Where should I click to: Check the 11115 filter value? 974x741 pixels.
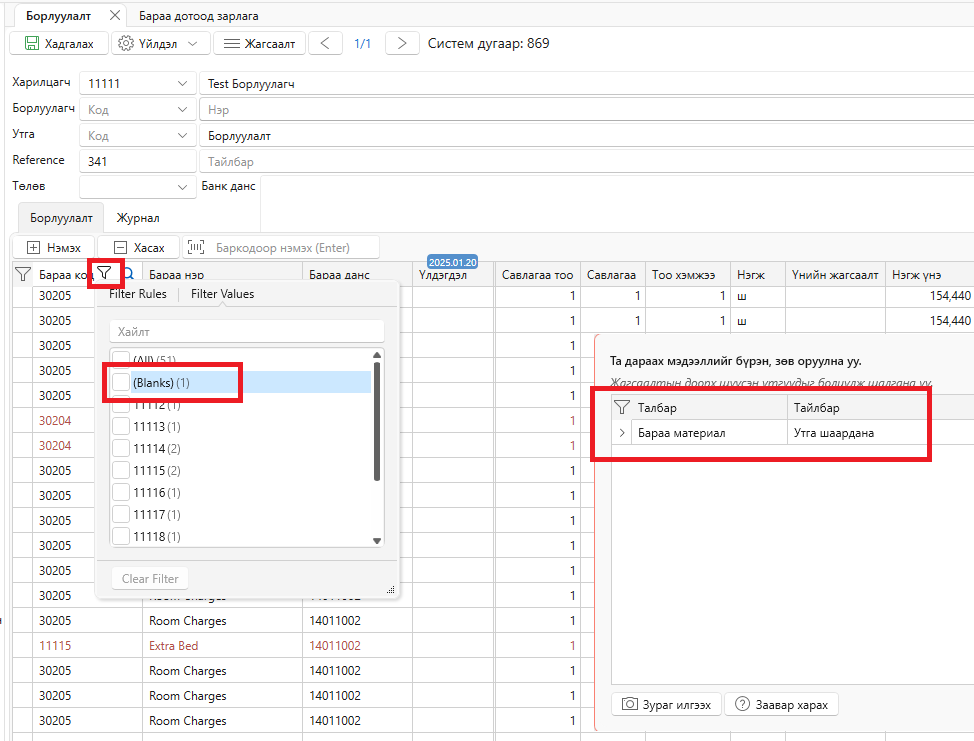(x=121, y=470)
